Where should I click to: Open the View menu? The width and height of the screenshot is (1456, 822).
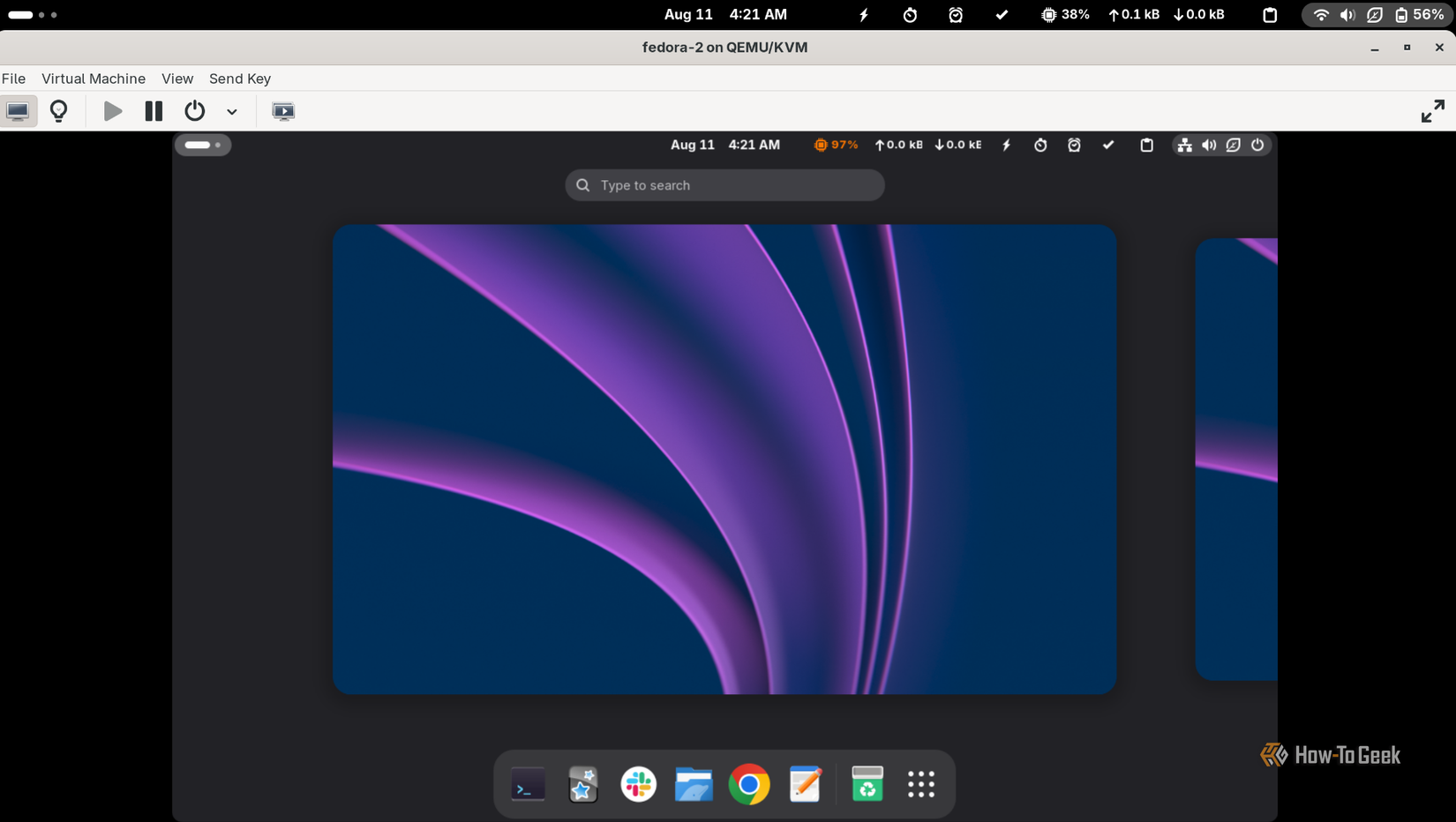pos(177,78)
